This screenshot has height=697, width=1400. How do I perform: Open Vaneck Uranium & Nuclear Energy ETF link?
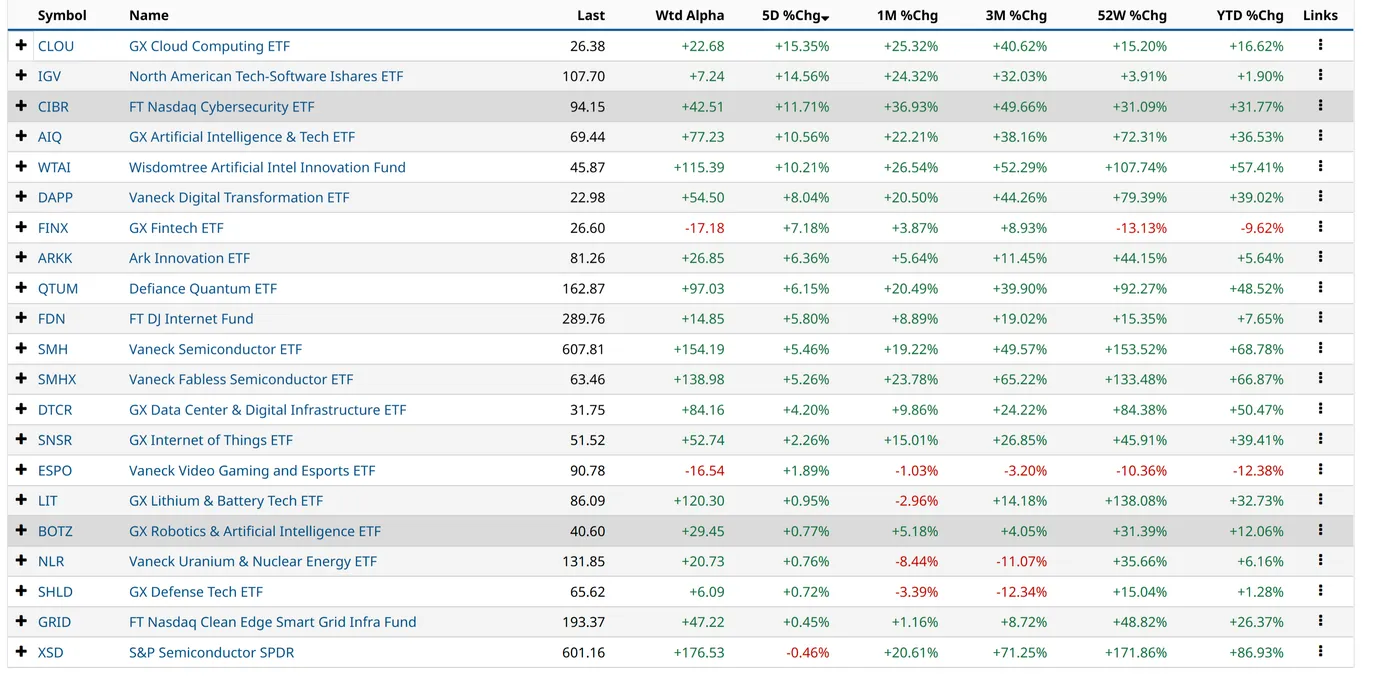click(253, 561)
